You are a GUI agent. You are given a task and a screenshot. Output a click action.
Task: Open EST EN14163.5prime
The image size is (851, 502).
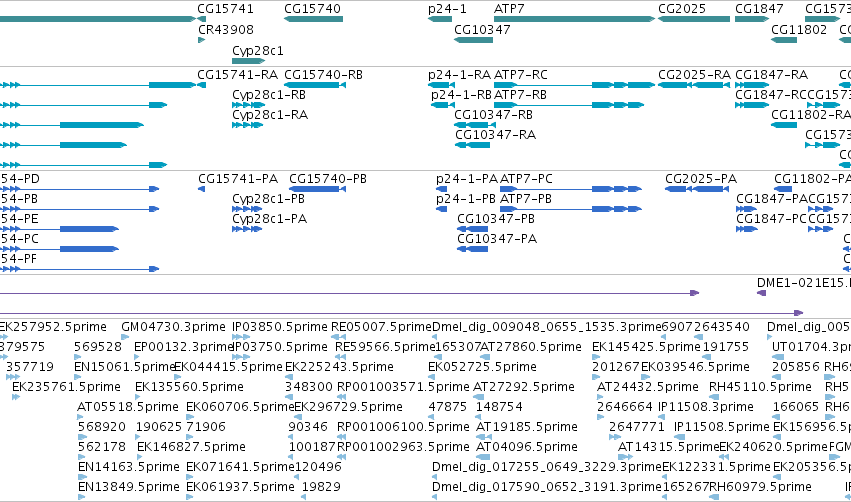pyautogui.click(x=129, y=467)
